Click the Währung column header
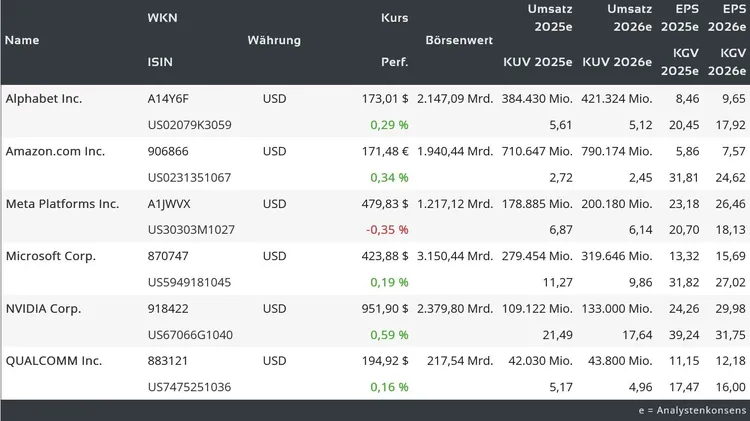Image resolution: width=750 pixels, height=421 pixels. 274,40
